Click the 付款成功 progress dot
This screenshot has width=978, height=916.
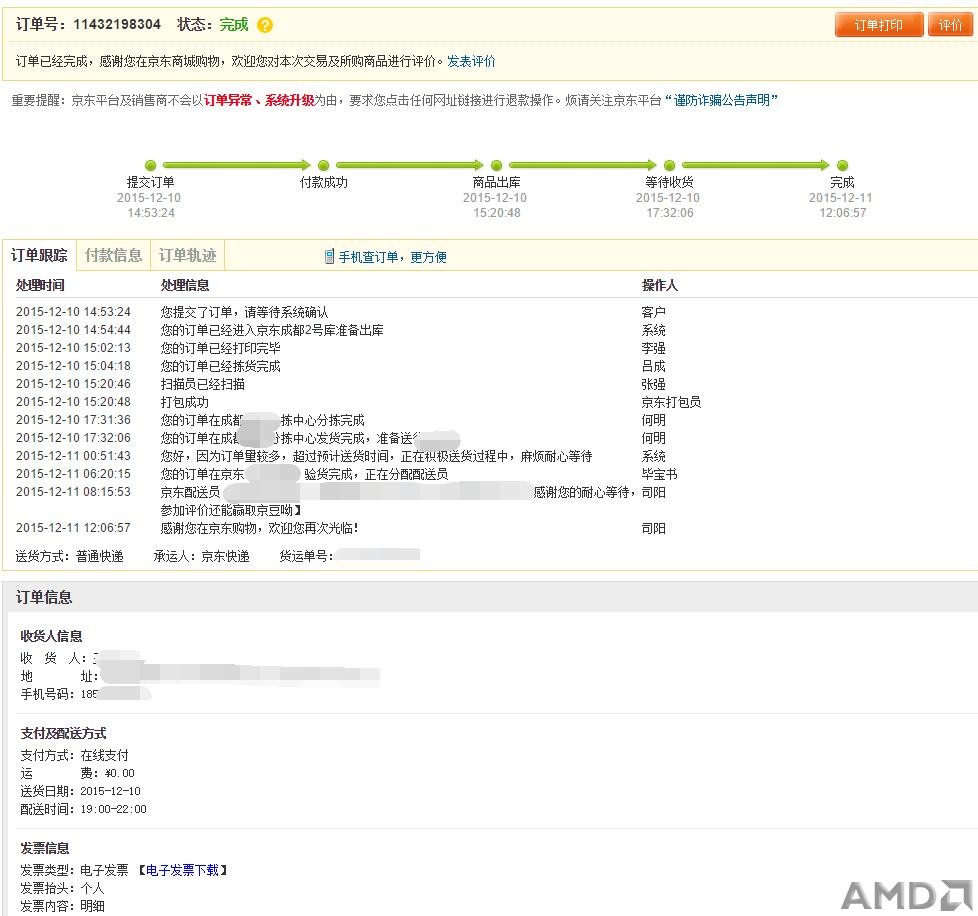(x=323, y=165)
